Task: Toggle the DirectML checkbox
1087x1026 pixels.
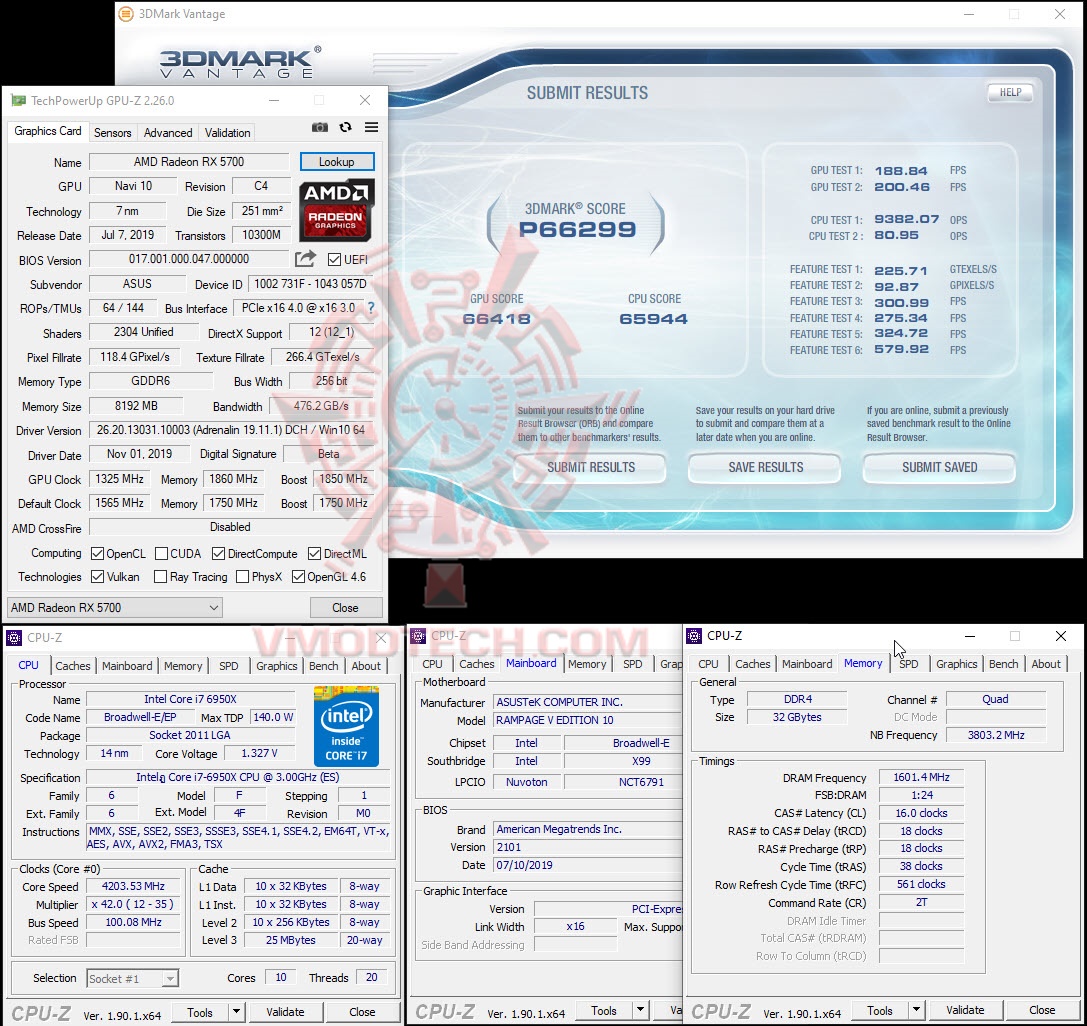Action: (314, 554)
